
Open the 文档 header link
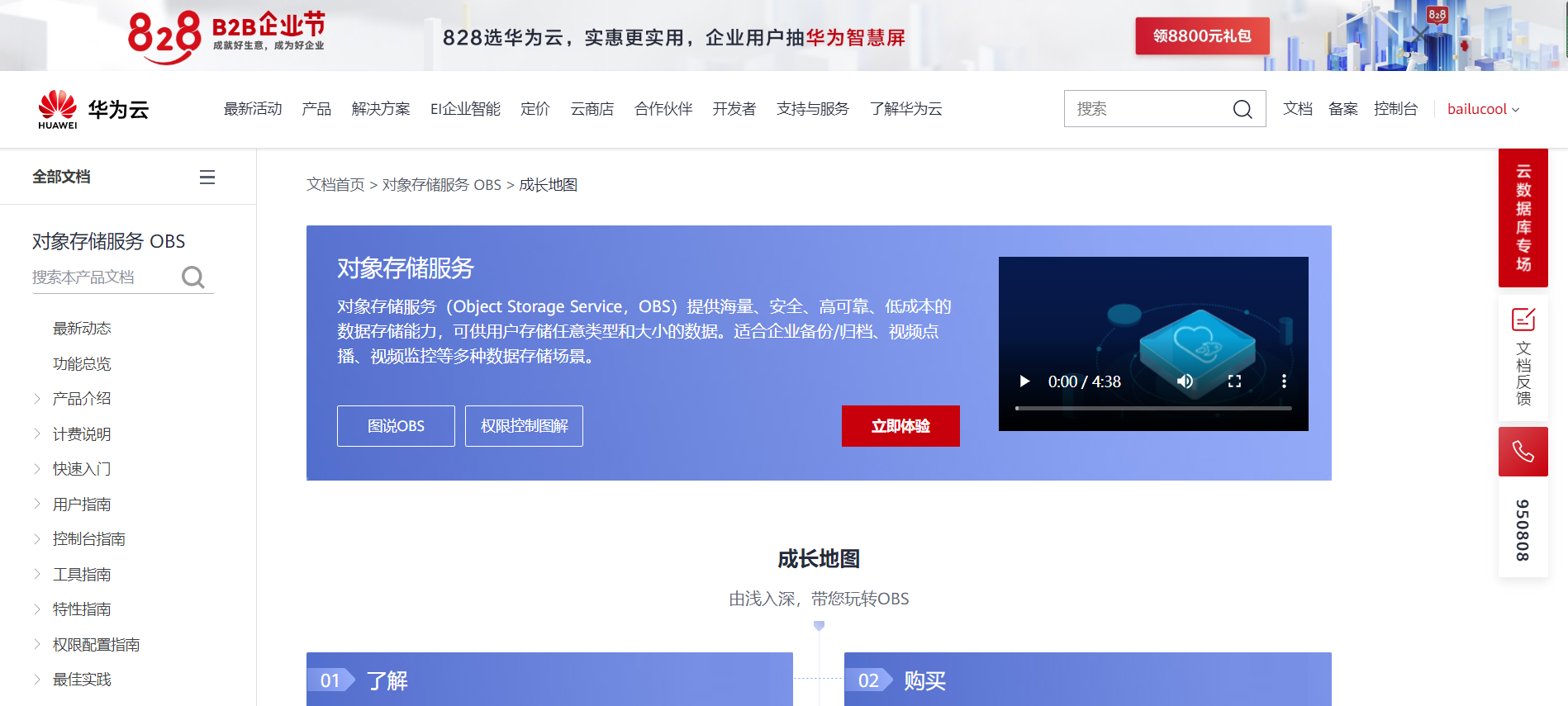(x=1298, y=109)
